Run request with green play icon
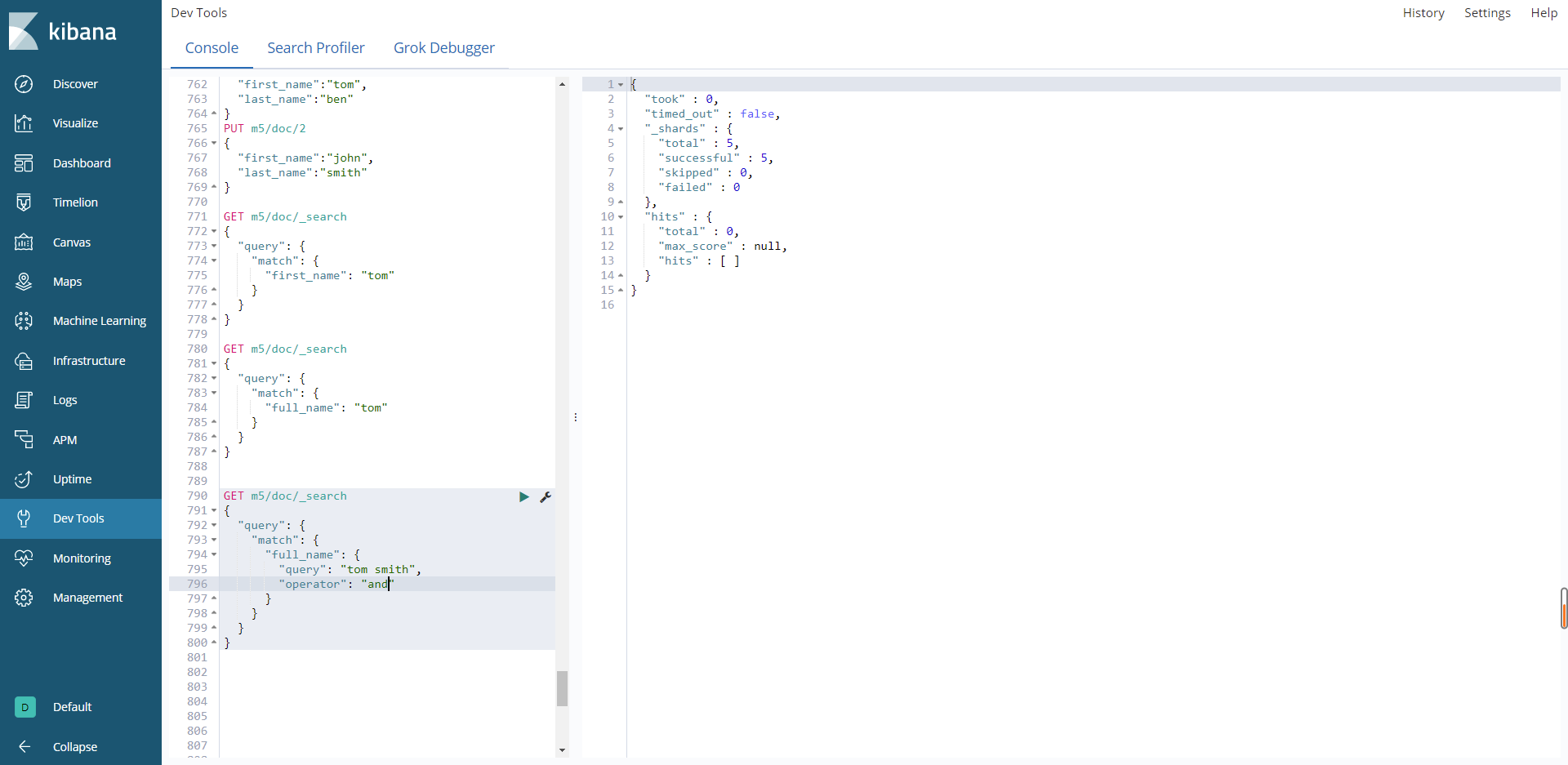This screenshot has height=765, width=1568. (x=524, y=496)
